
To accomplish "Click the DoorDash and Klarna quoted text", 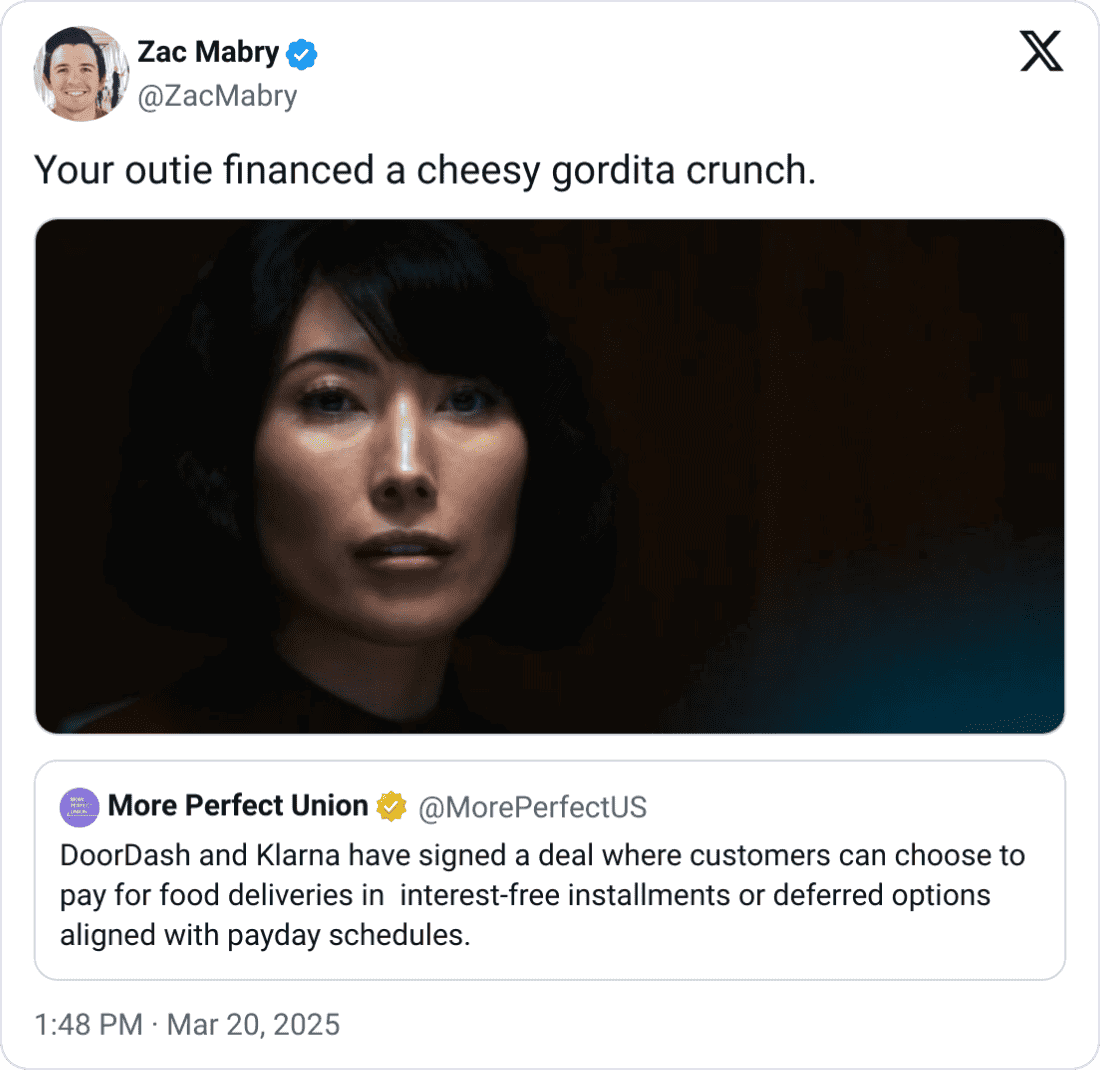I will pos(542,895).
